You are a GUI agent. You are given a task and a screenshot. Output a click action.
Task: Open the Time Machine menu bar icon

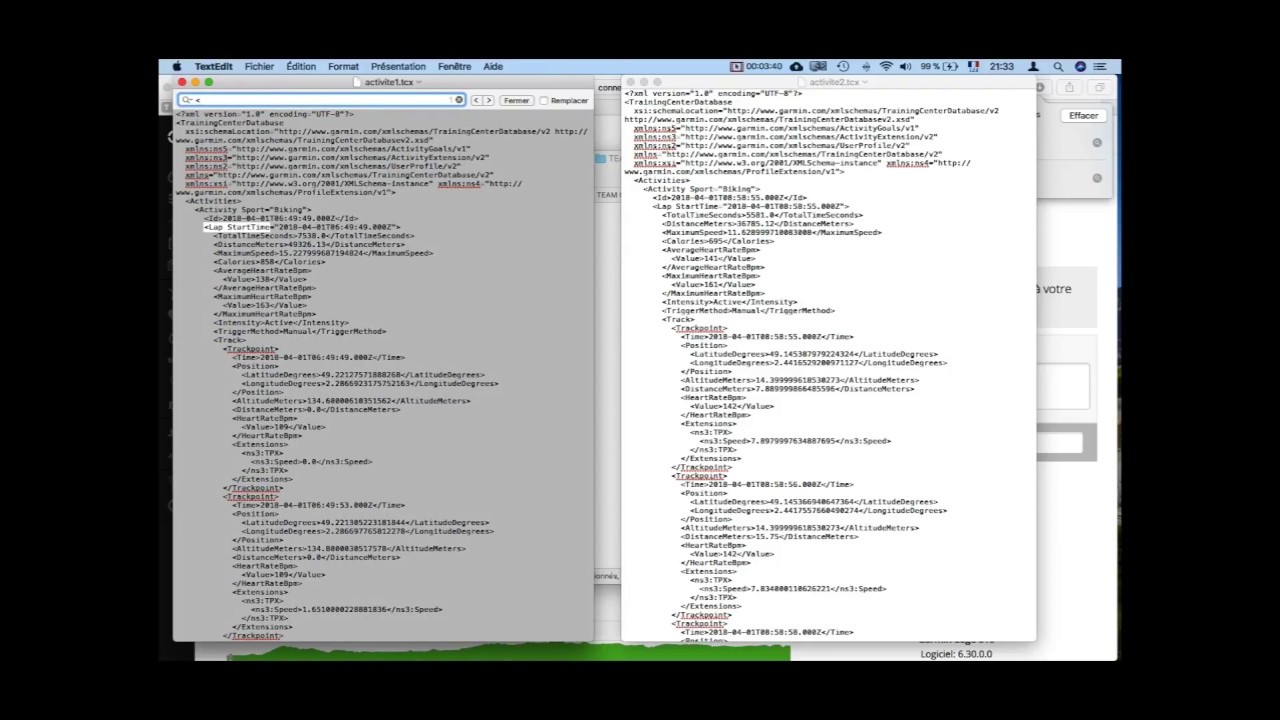(x=843, y=67)
